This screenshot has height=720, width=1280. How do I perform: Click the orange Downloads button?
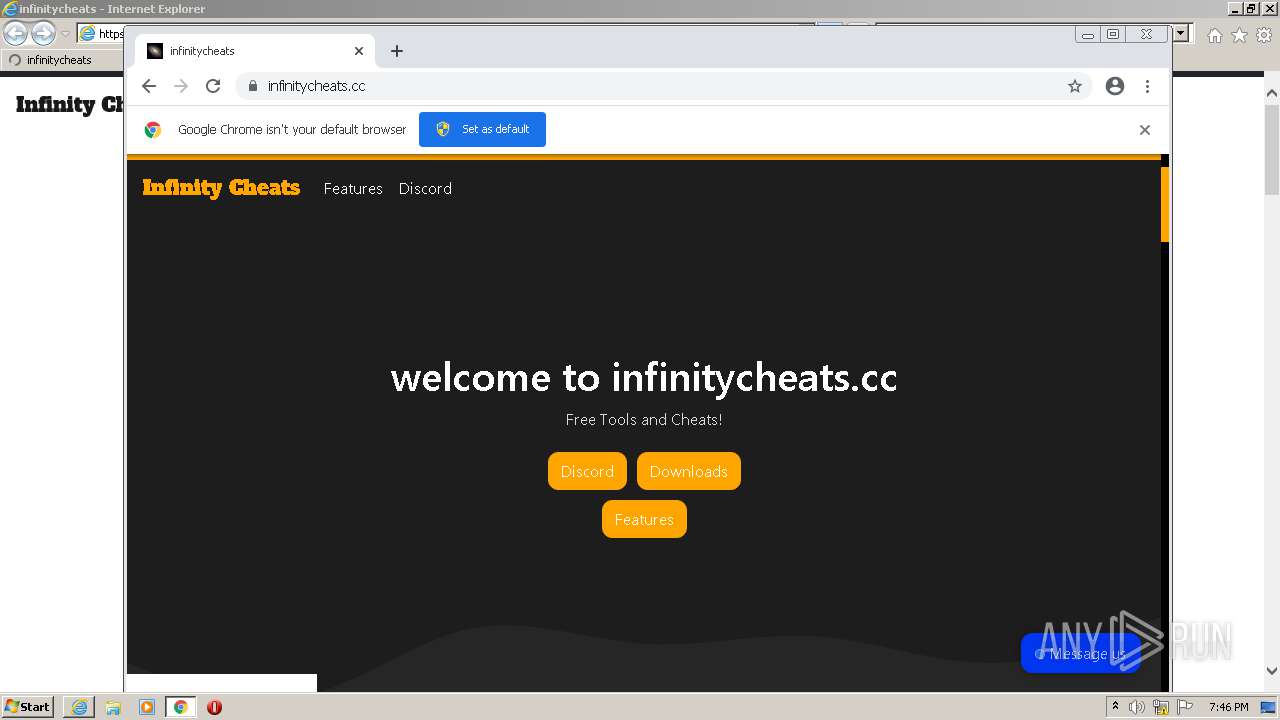coord(689,471)
